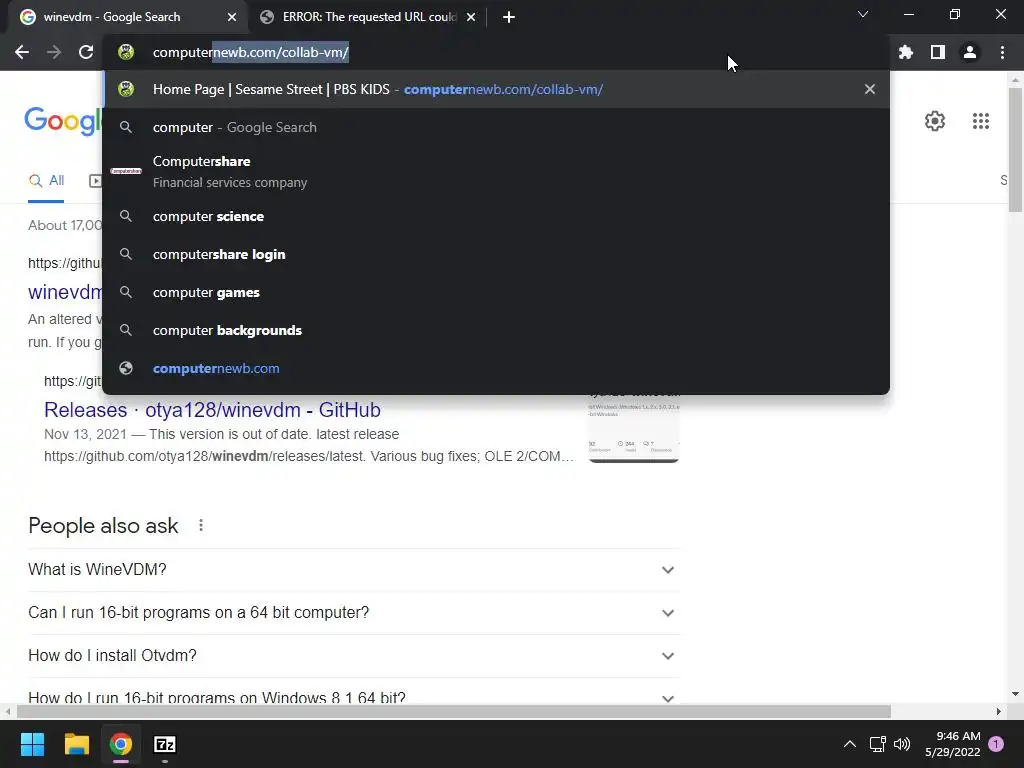Close the winevdm Google Search tab
Image resolution: width=1024 pixels, height=768 pixels.
tap(232, 17)
